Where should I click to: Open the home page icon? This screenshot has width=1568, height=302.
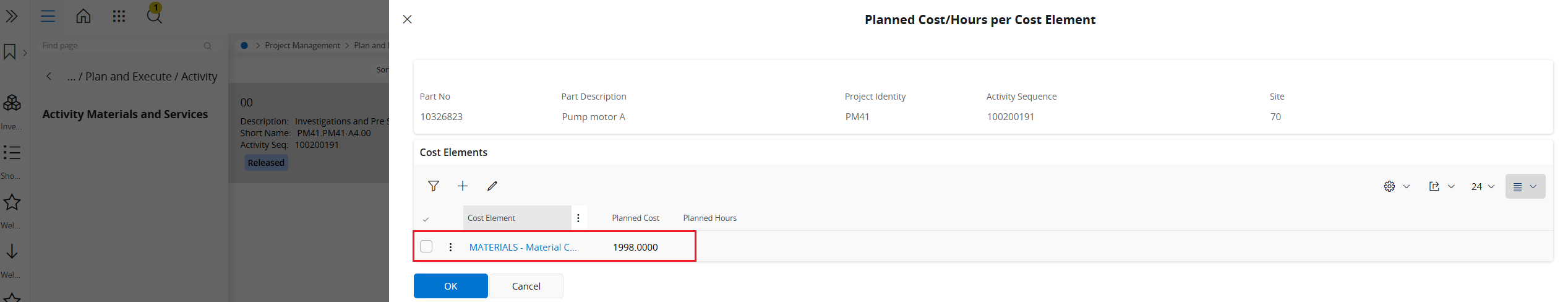83,16
